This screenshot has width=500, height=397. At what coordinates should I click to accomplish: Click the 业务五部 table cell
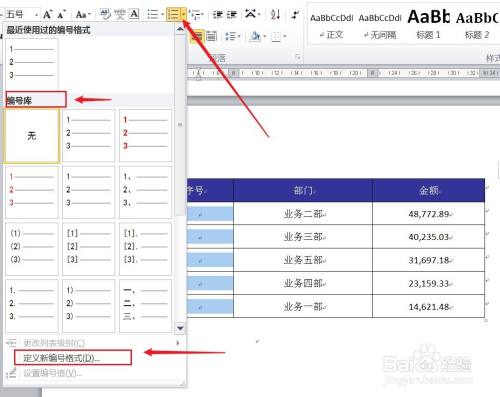303,260
